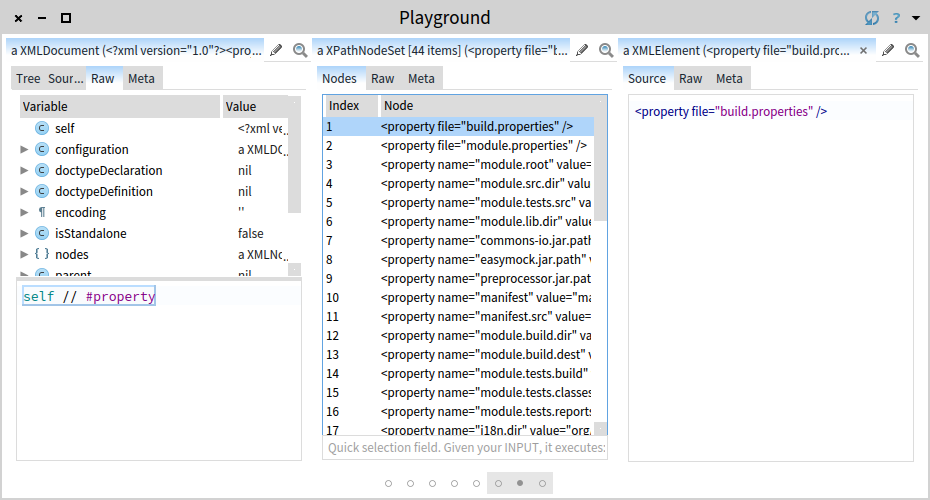
Task: Go to the first pager dot
Action: pyautogui.click(x=388, y=483)
